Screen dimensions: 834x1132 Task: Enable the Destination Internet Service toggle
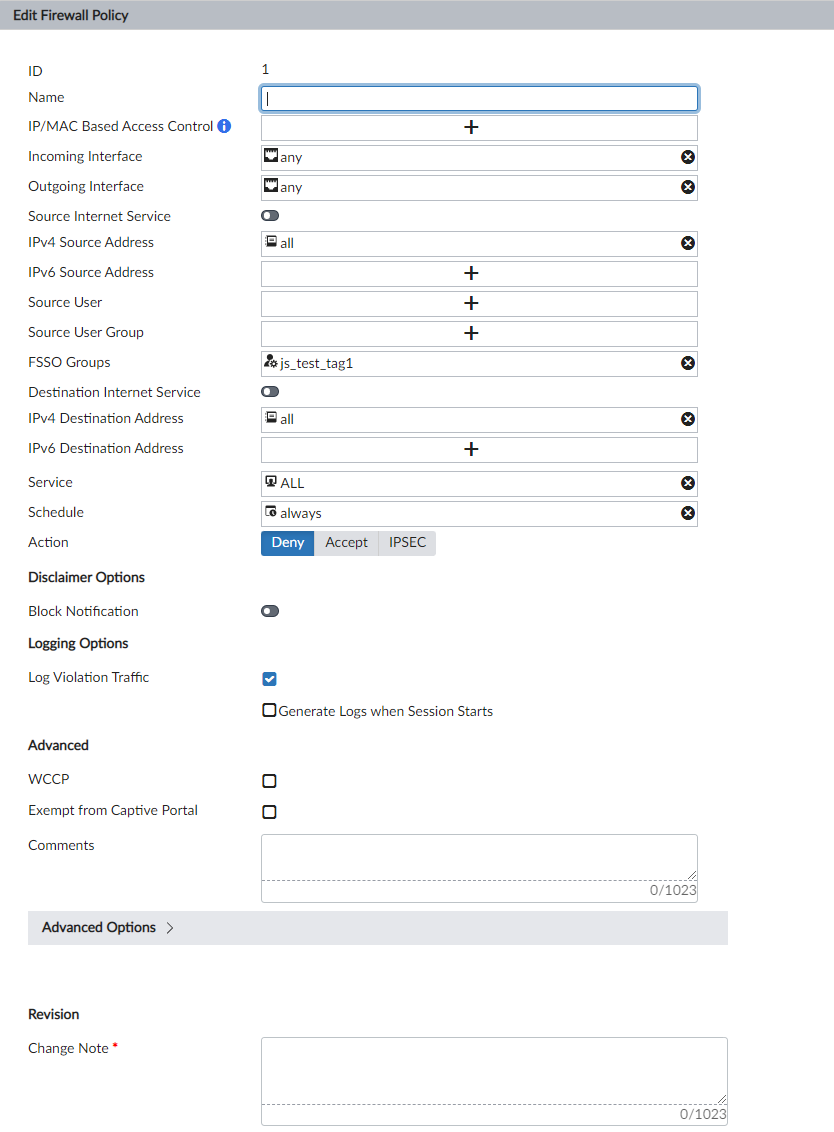269,391
